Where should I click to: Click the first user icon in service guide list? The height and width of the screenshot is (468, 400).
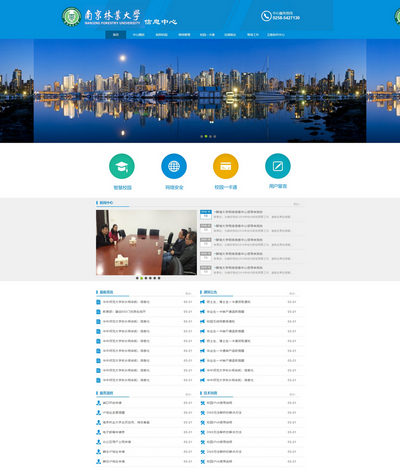(x=98, y=403)
